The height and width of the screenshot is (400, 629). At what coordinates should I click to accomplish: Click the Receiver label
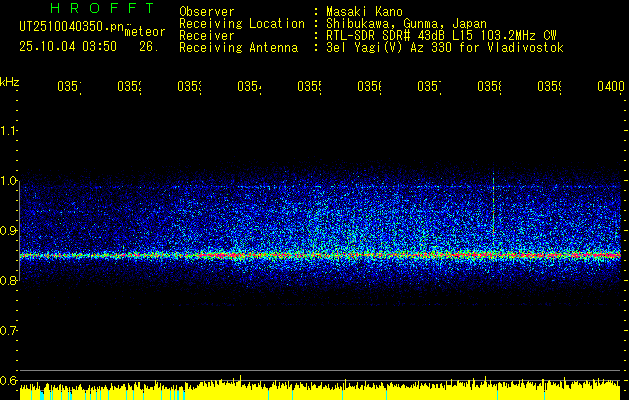point(207,35)
